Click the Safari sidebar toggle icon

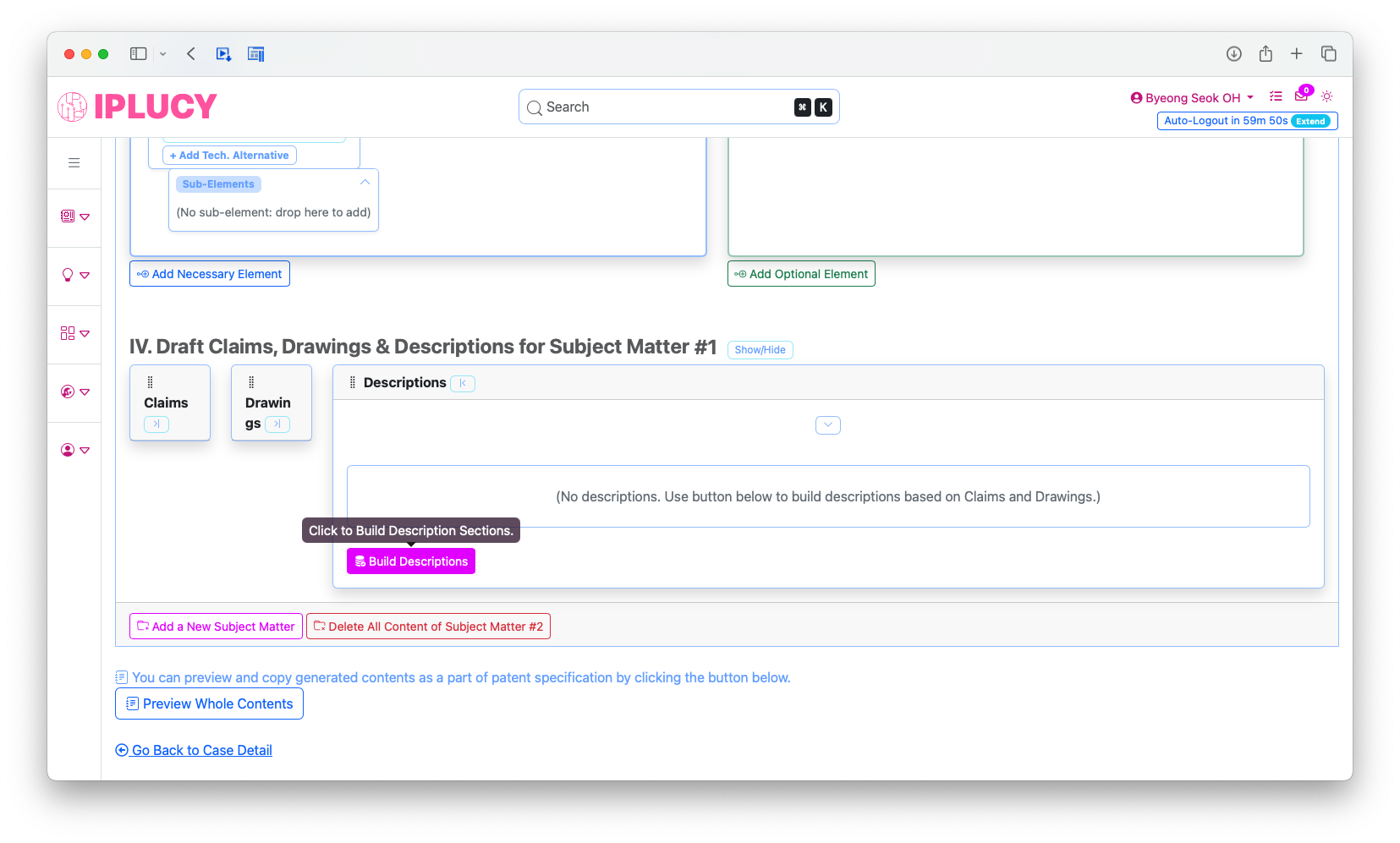point(139,54)
